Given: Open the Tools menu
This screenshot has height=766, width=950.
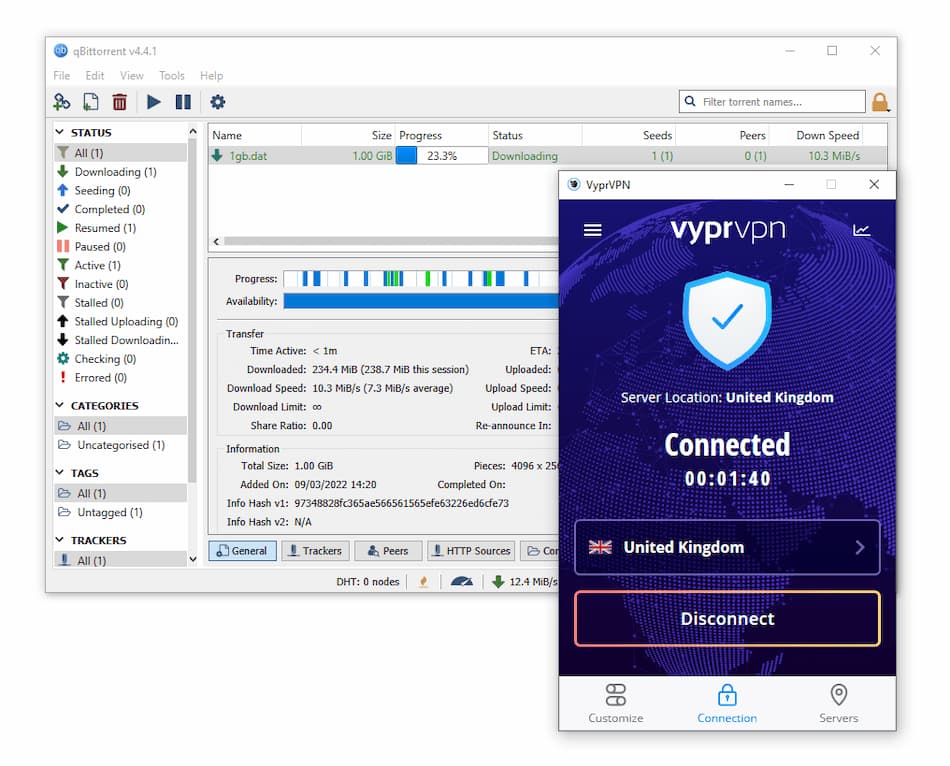Looking at the screenshot, I should coord(171,75).
